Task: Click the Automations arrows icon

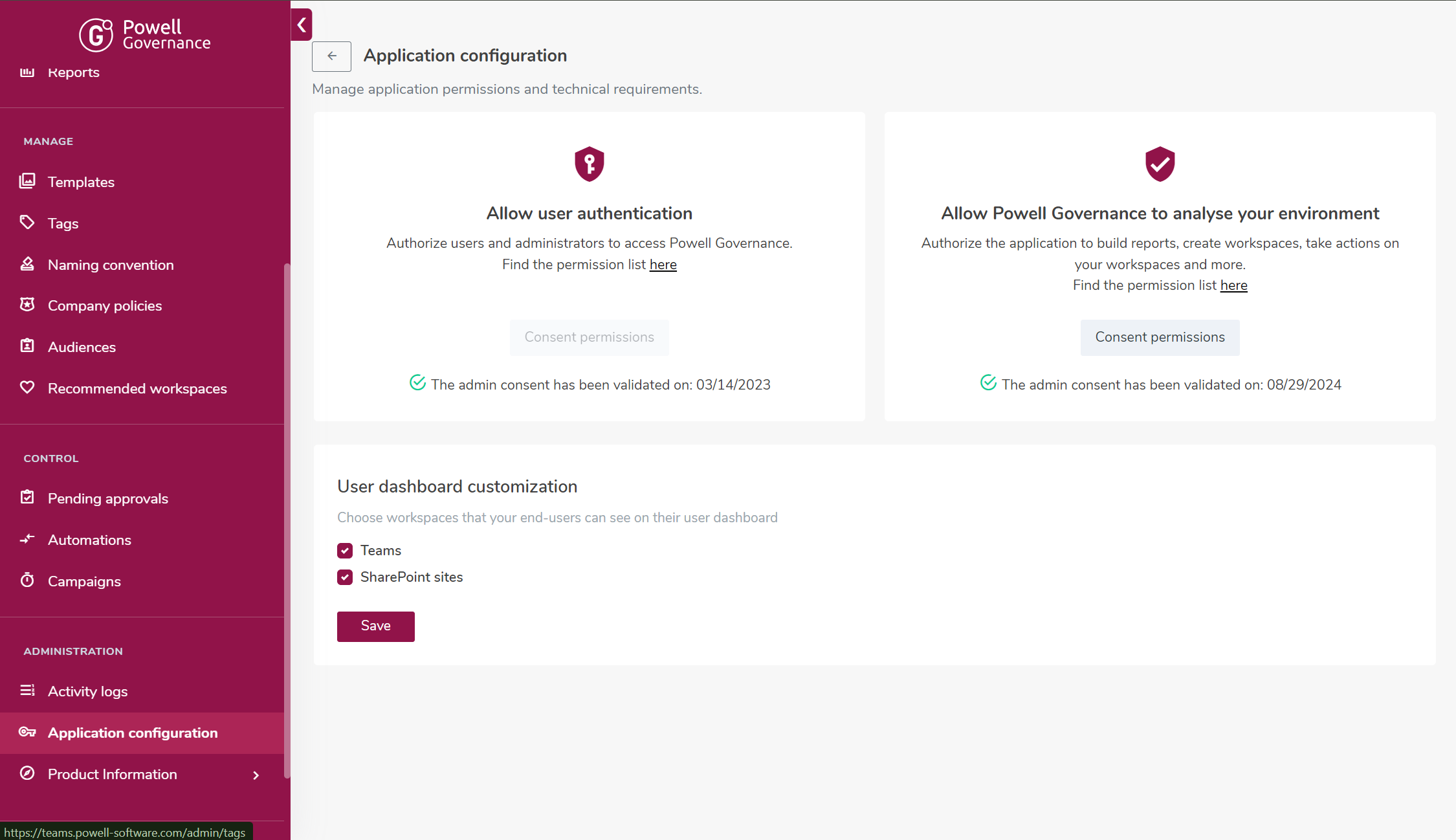Action: [x=27, y=539]
